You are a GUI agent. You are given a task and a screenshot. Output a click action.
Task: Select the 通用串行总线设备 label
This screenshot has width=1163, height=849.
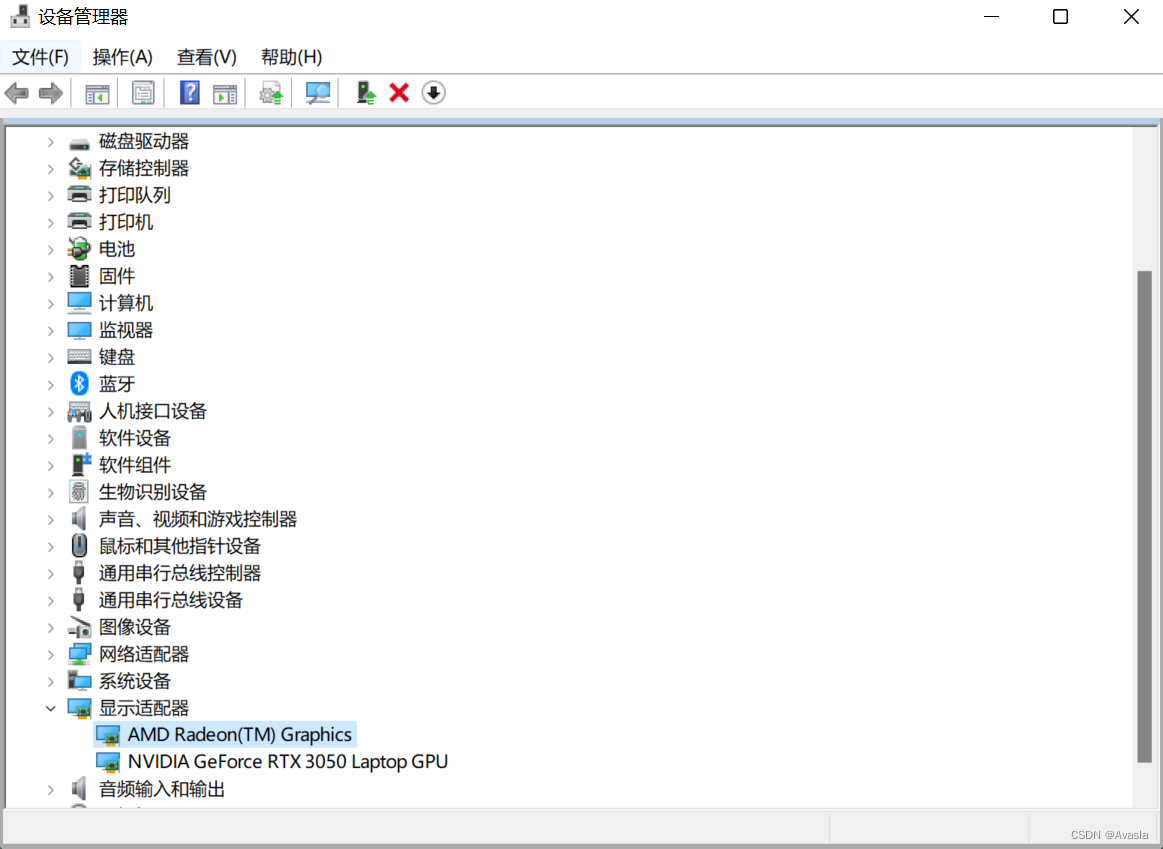pos(171,600)
